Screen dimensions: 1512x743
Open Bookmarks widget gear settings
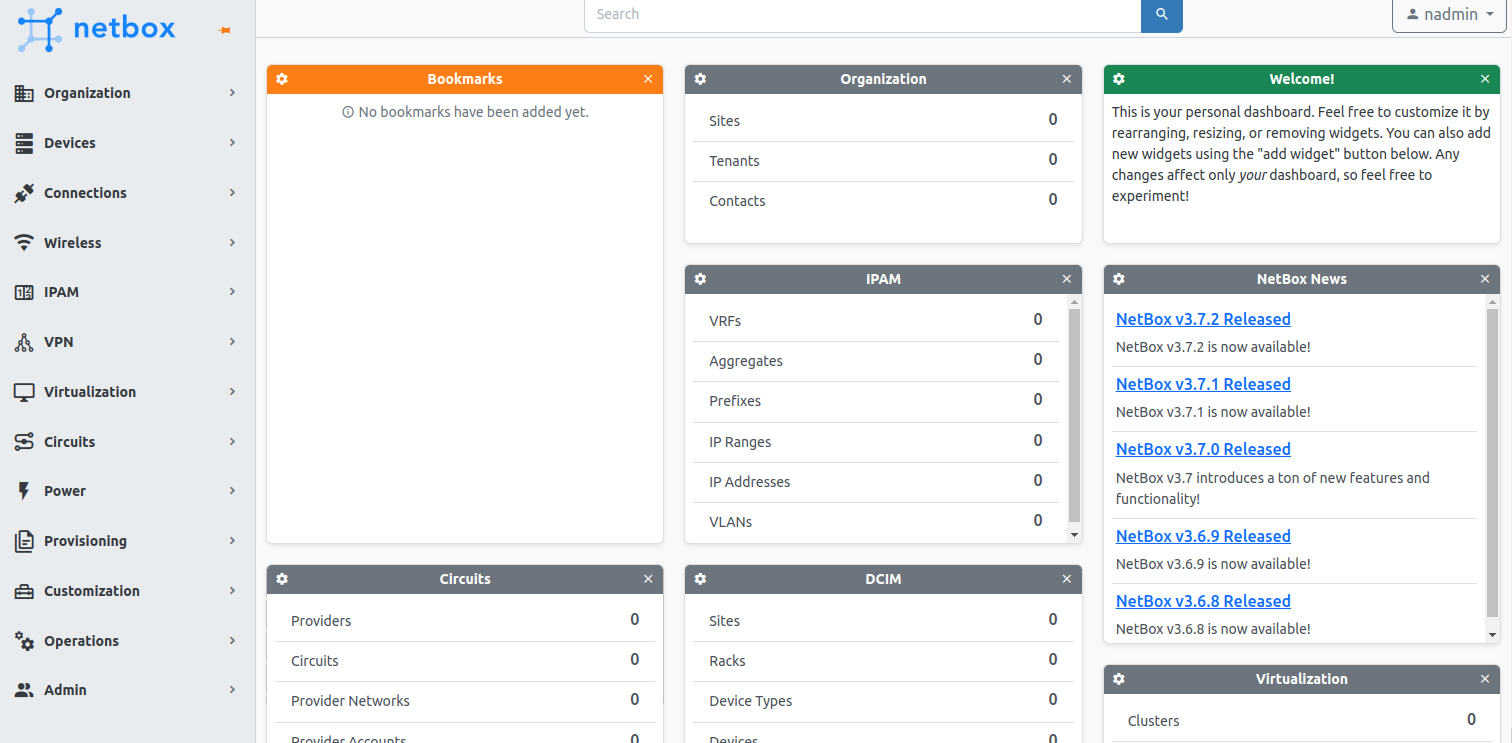[282, 79]
